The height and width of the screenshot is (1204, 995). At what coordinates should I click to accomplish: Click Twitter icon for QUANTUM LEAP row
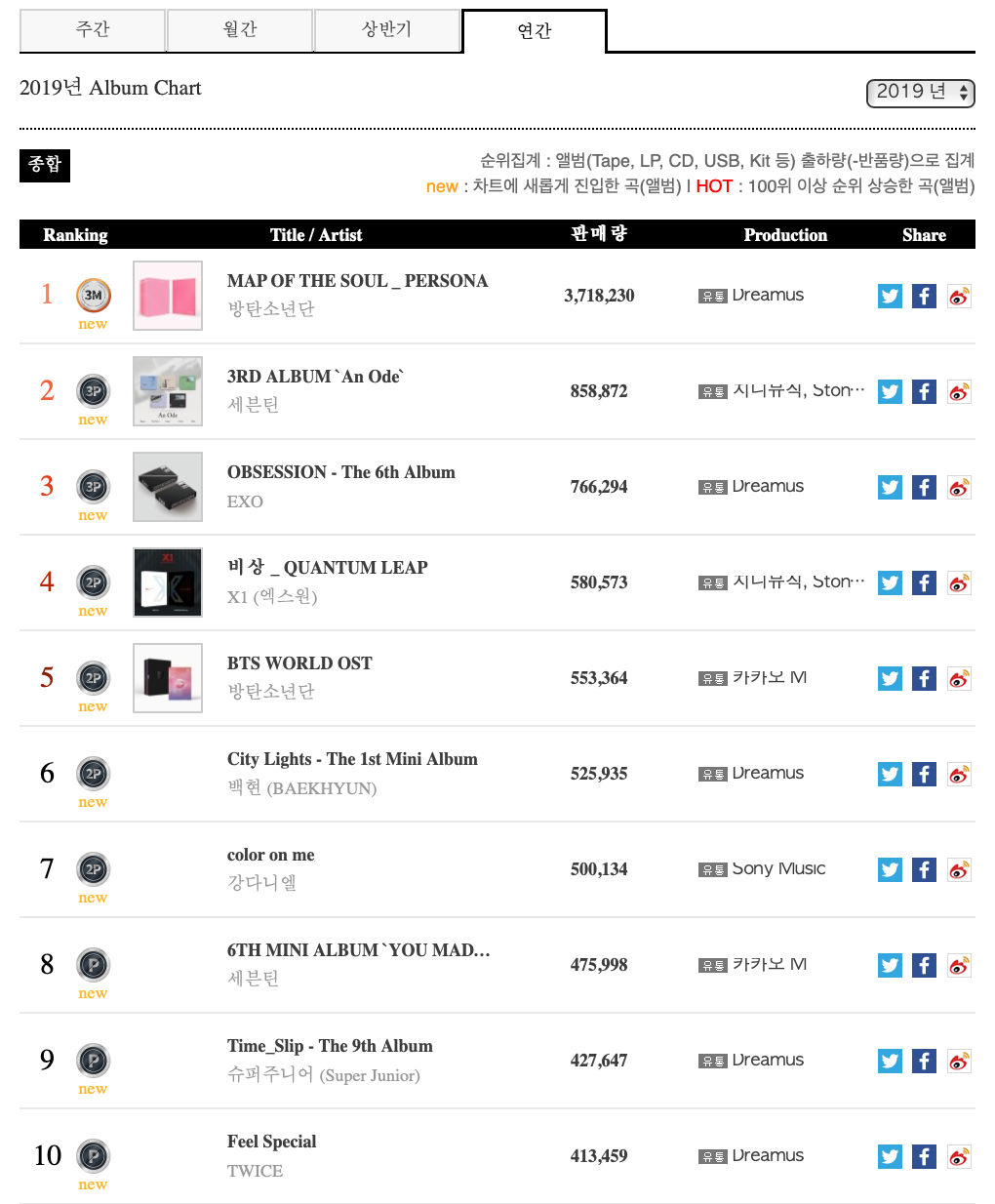point(890,582)
